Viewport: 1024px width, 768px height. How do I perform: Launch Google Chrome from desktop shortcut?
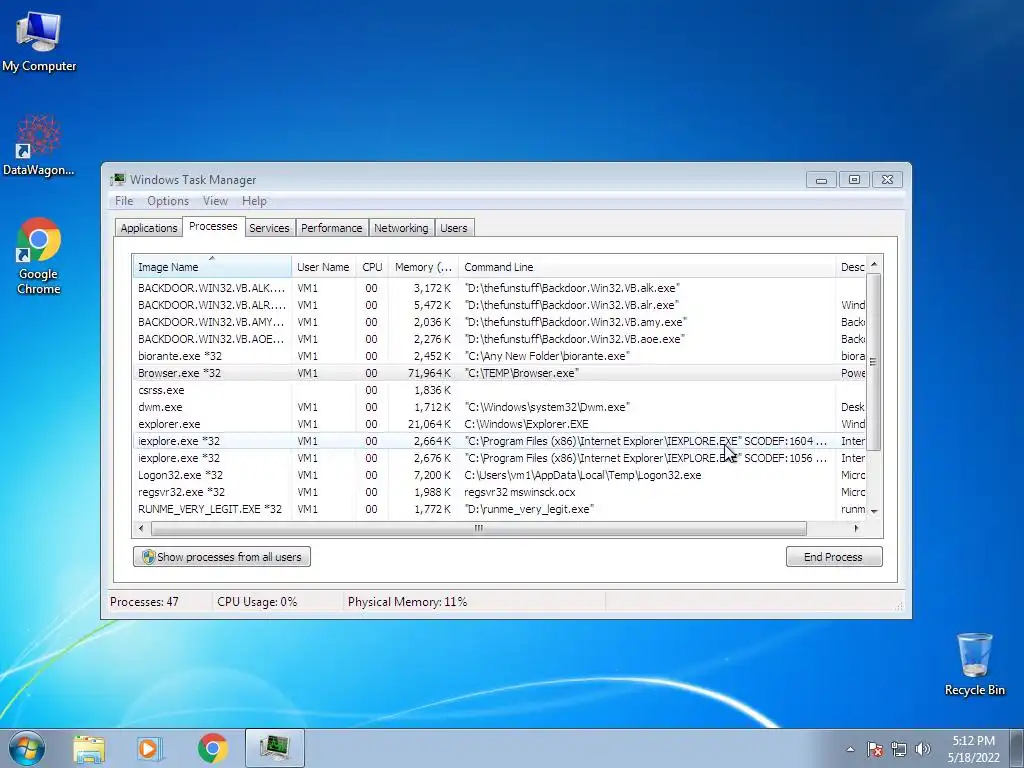click(39, 256)
